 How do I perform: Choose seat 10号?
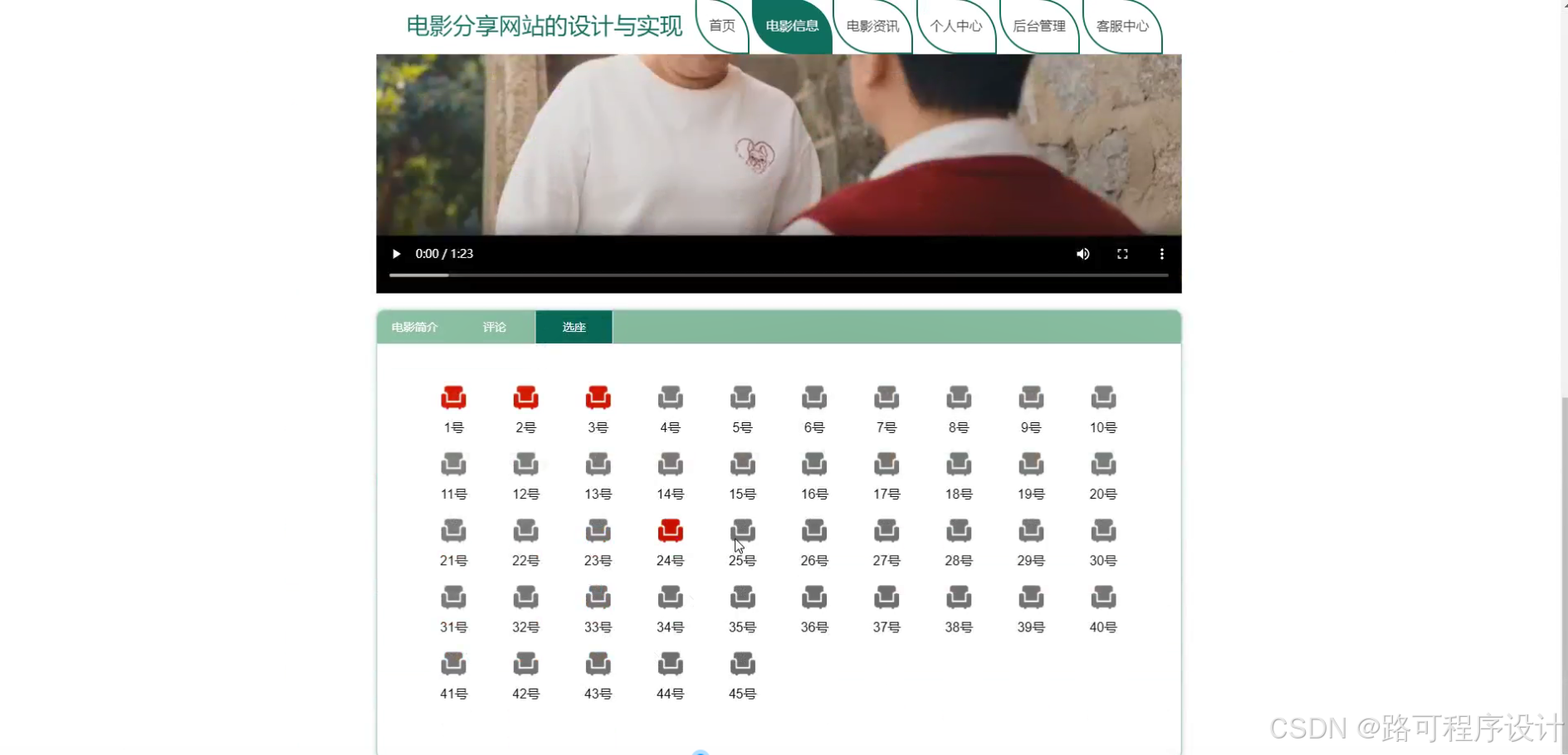1103,397
